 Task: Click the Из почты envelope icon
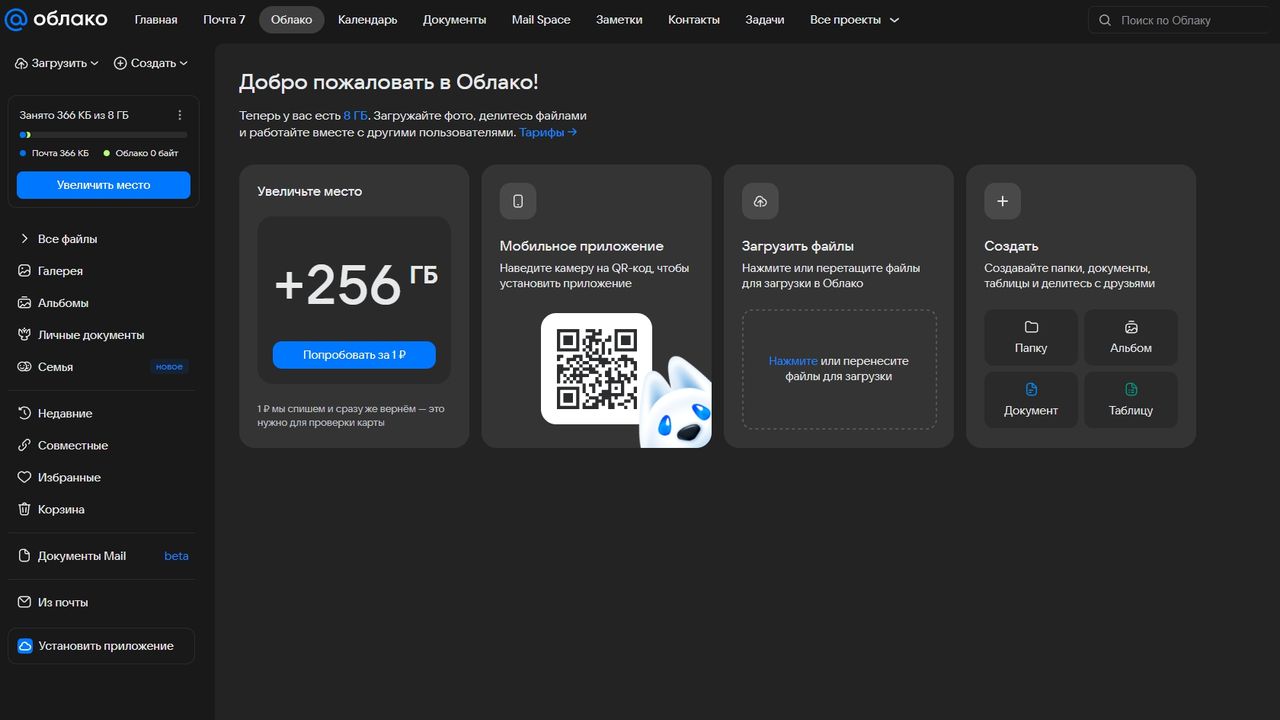pos(25,602)
